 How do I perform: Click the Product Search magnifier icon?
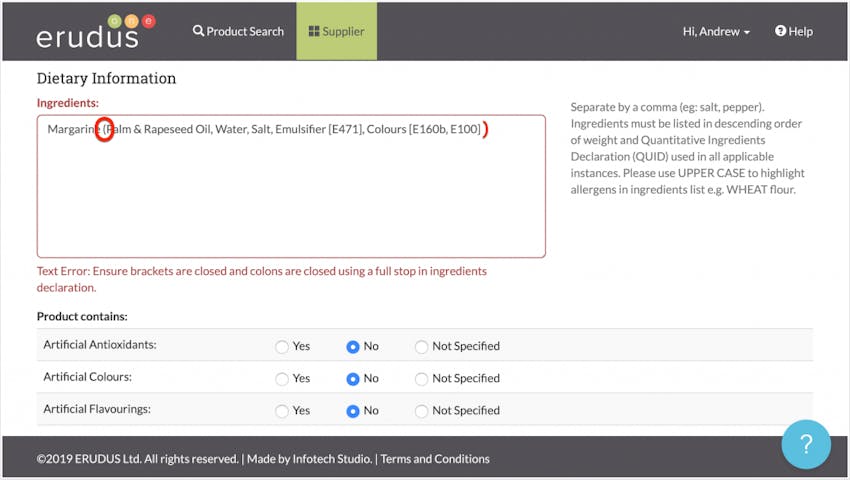pos(198,31)
